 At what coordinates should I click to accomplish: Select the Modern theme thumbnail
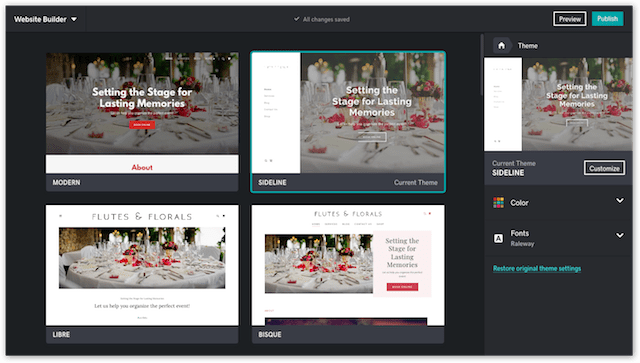(142, 113)
